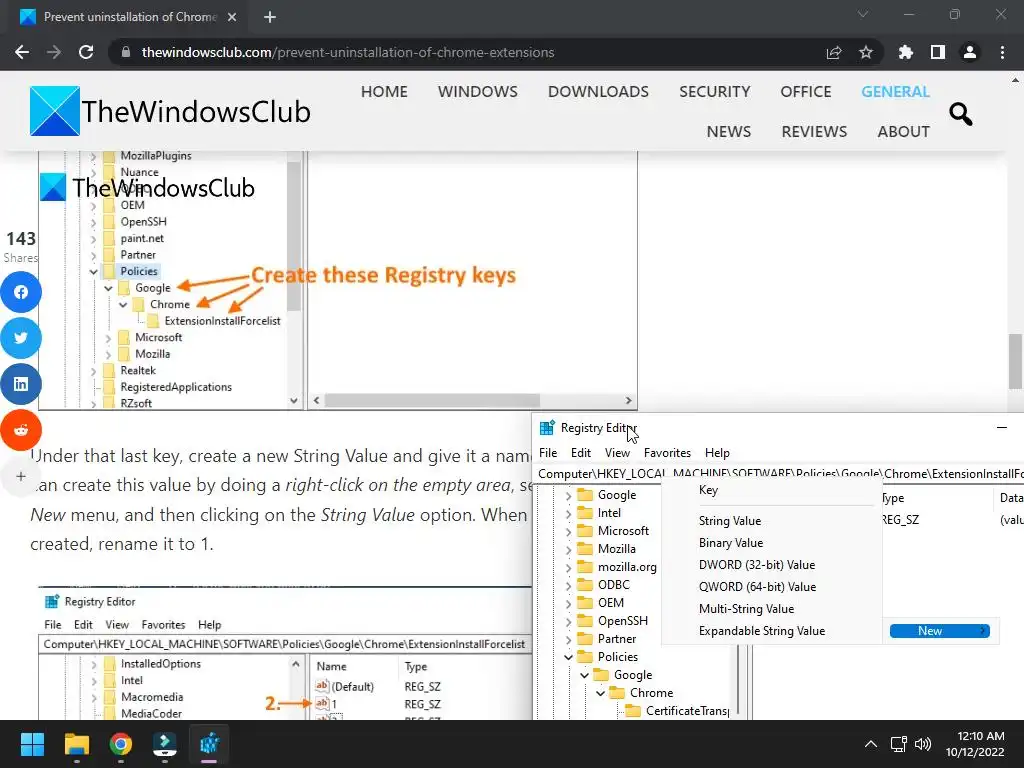
Task: Expand the Microsoft key in Registry Editor
Action: tap(568, 532)
